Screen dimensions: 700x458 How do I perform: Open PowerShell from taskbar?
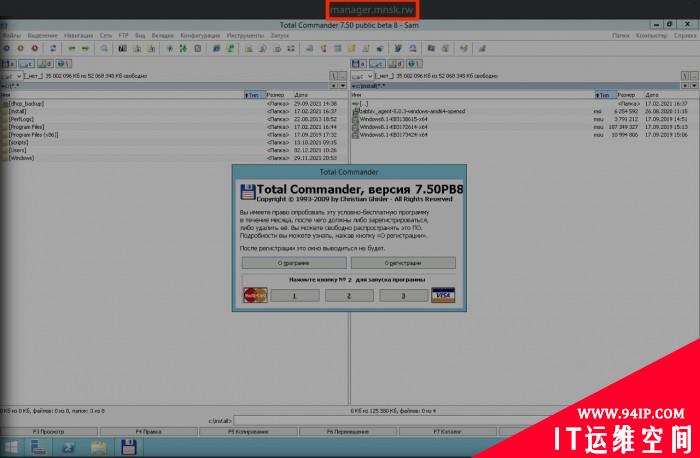coord(68,447)
